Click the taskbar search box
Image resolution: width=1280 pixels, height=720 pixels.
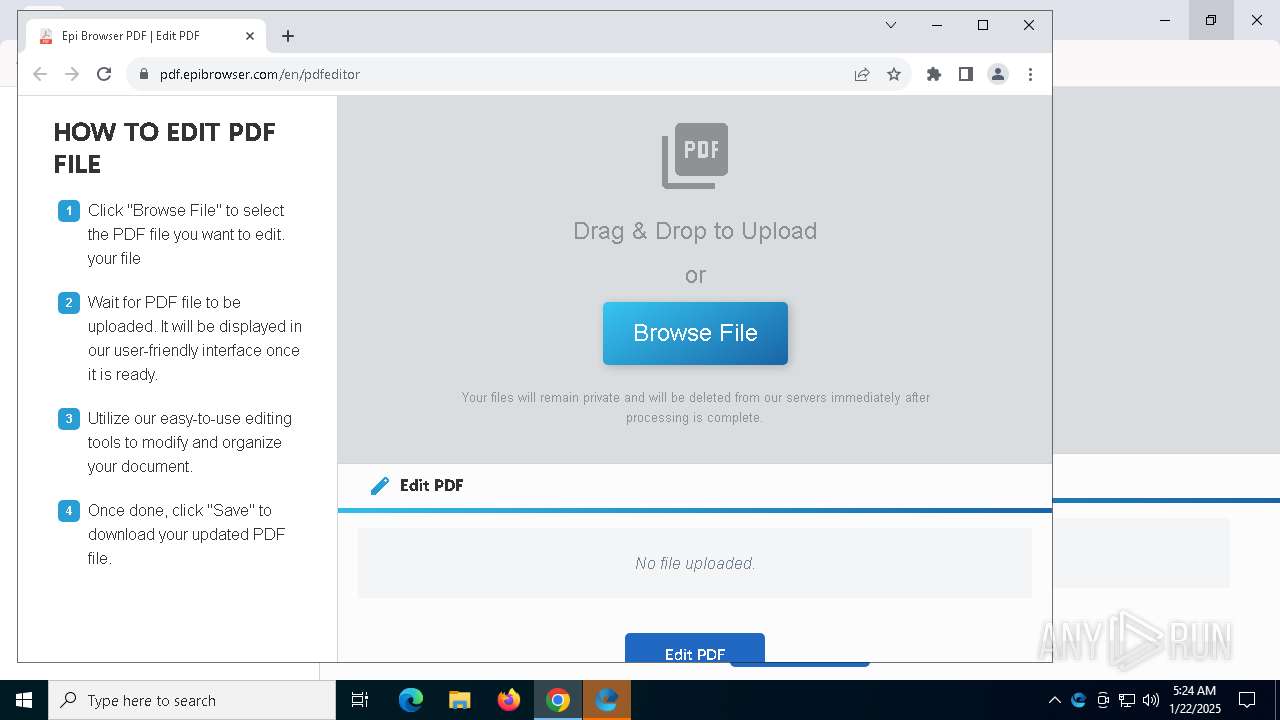[192, 700]
